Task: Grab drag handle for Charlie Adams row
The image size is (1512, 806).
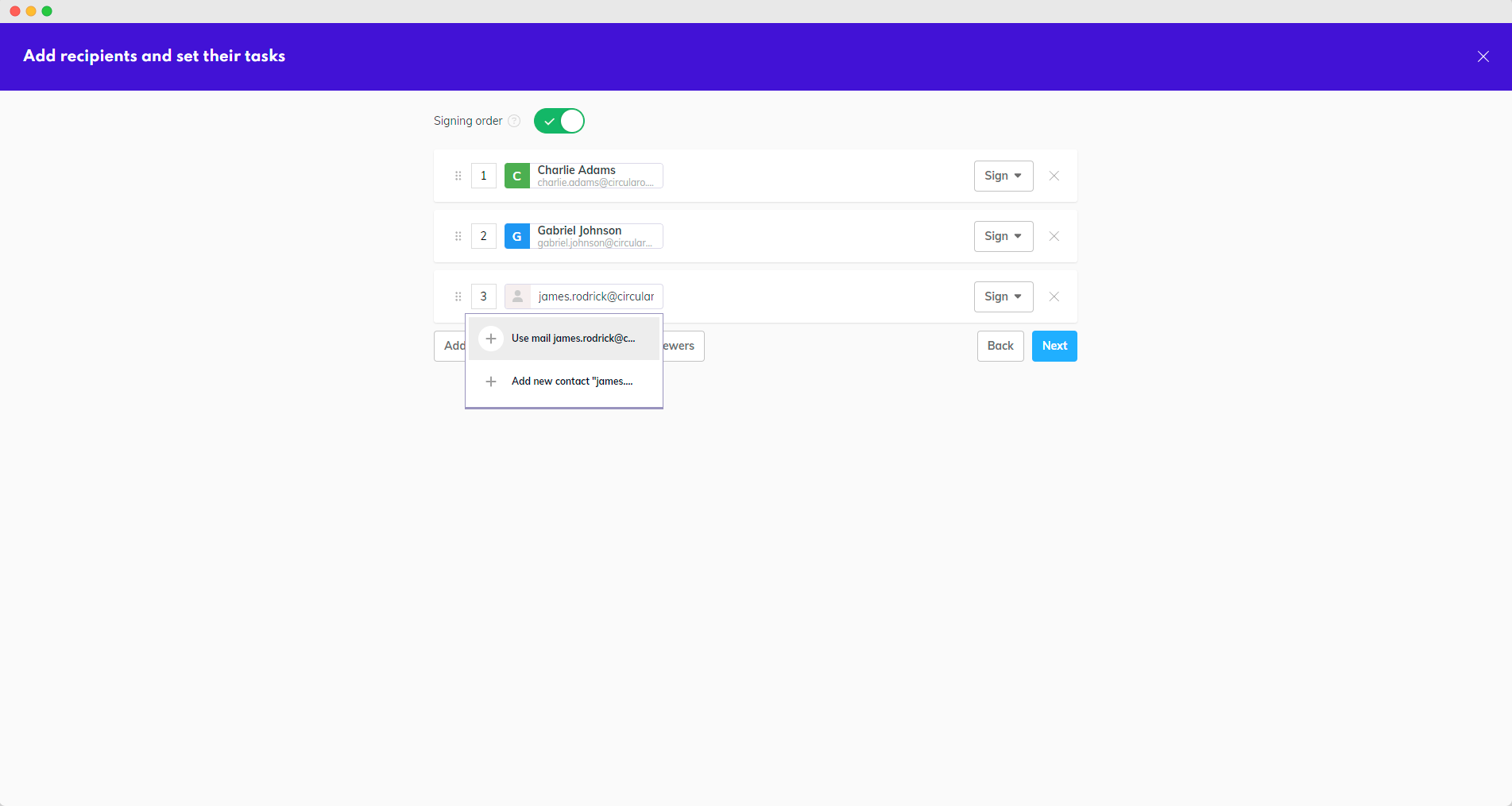Action: coord(458,176)
